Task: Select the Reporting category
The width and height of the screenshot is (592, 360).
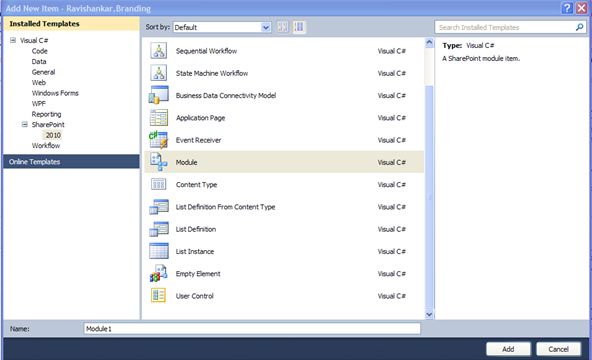Action: tap(46, 114)
